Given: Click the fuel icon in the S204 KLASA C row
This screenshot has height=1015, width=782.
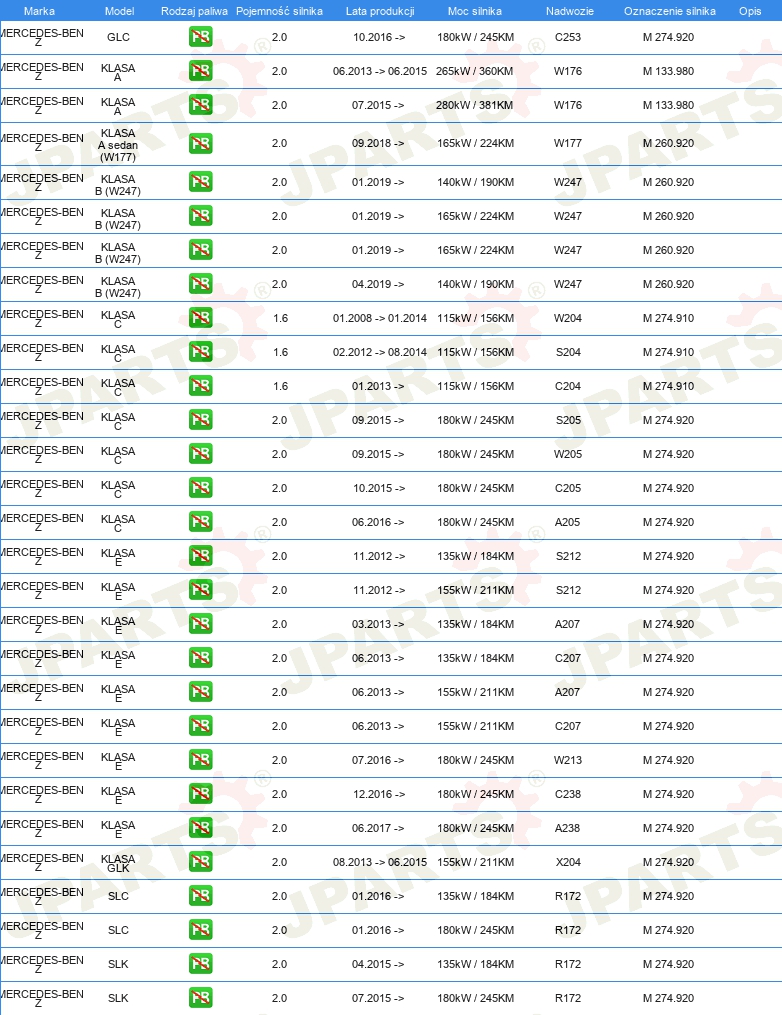Looking at the screenshot, I should [x=201, y=351].
